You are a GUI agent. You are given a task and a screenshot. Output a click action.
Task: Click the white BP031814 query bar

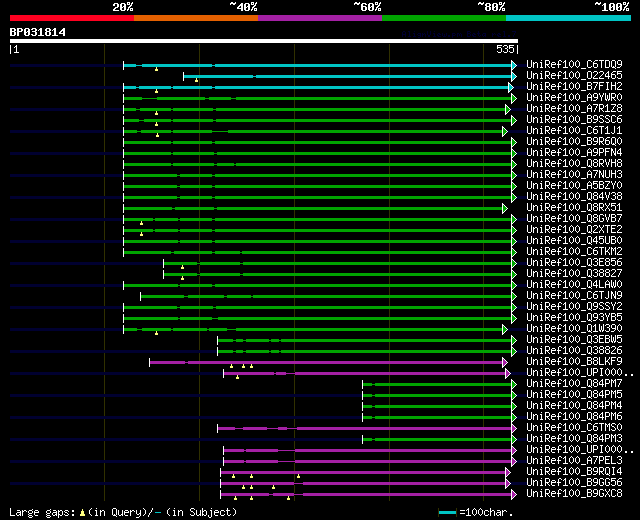click(264, 41)
